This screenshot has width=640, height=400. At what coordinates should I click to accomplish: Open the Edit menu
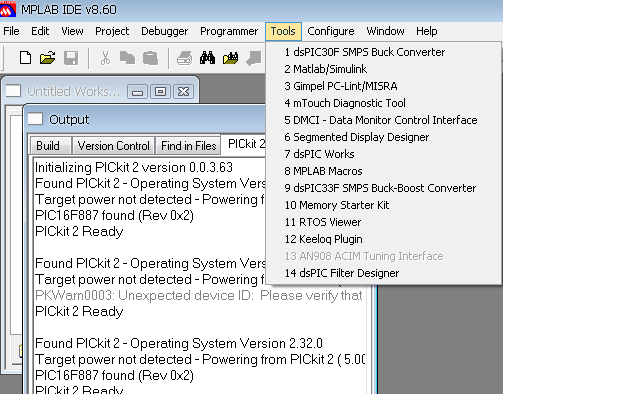pos(40,31)
